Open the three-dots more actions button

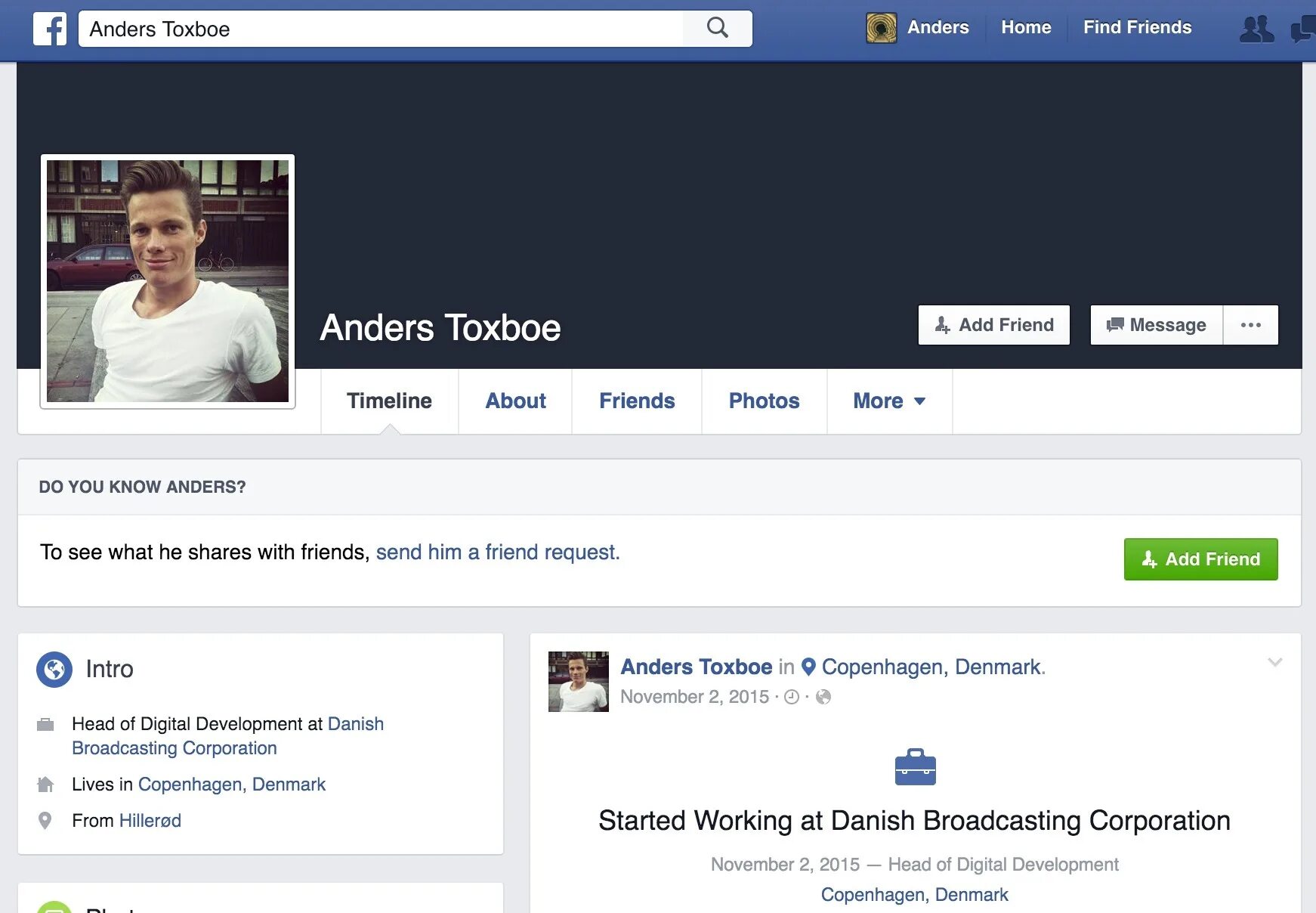click(x=1250, y=325)
